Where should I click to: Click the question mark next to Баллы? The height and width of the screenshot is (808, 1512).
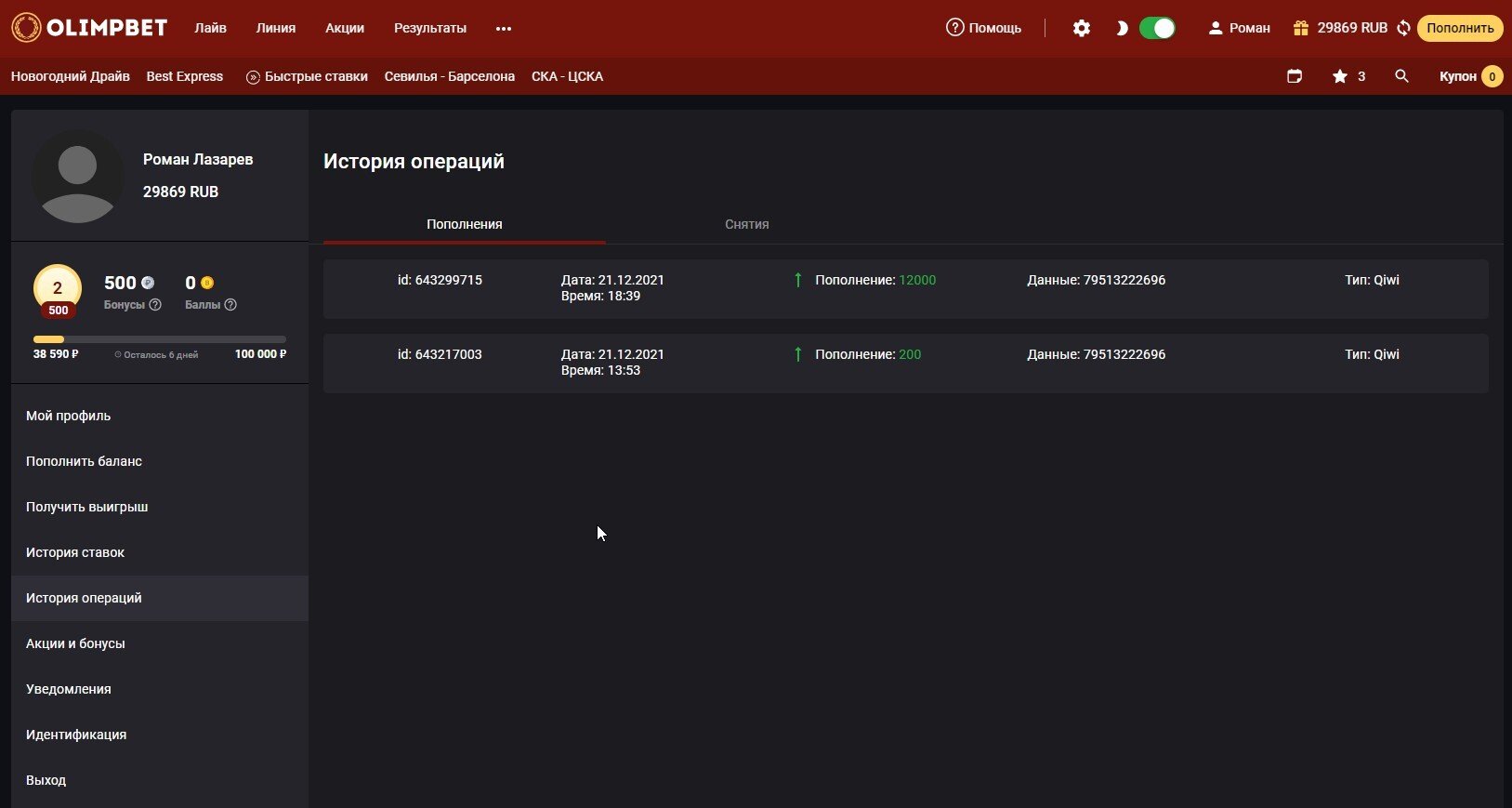(x=230, y=305)
